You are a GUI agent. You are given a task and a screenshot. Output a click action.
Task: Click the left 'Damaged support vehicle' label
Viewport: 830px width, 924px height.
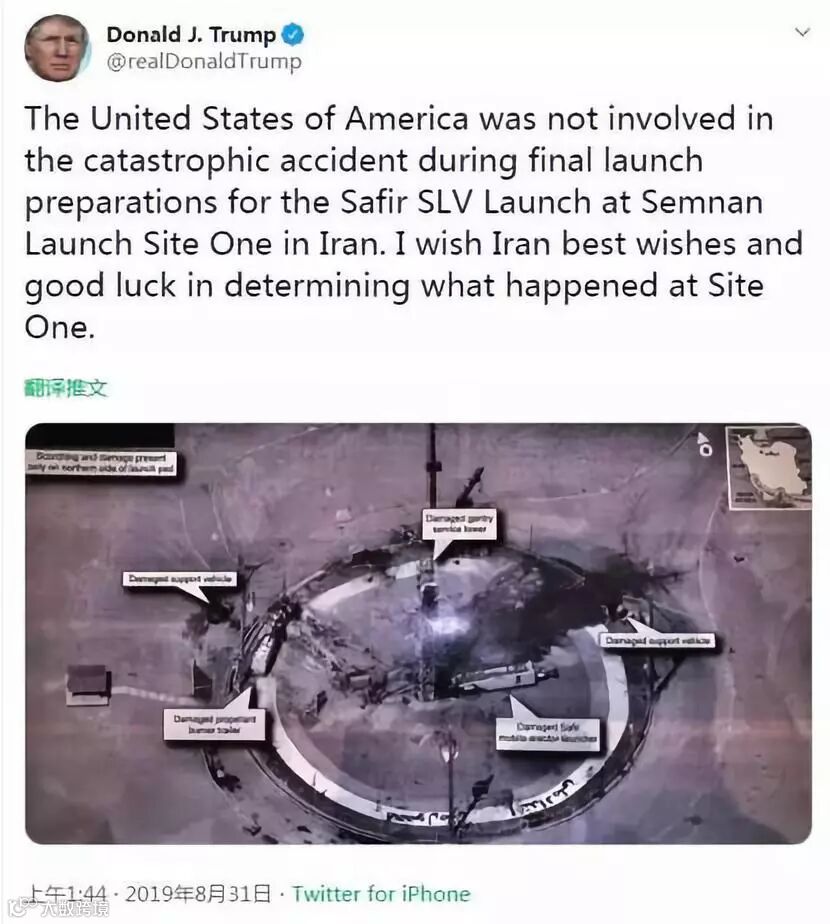pyautogui.click(x=180, y=579)
